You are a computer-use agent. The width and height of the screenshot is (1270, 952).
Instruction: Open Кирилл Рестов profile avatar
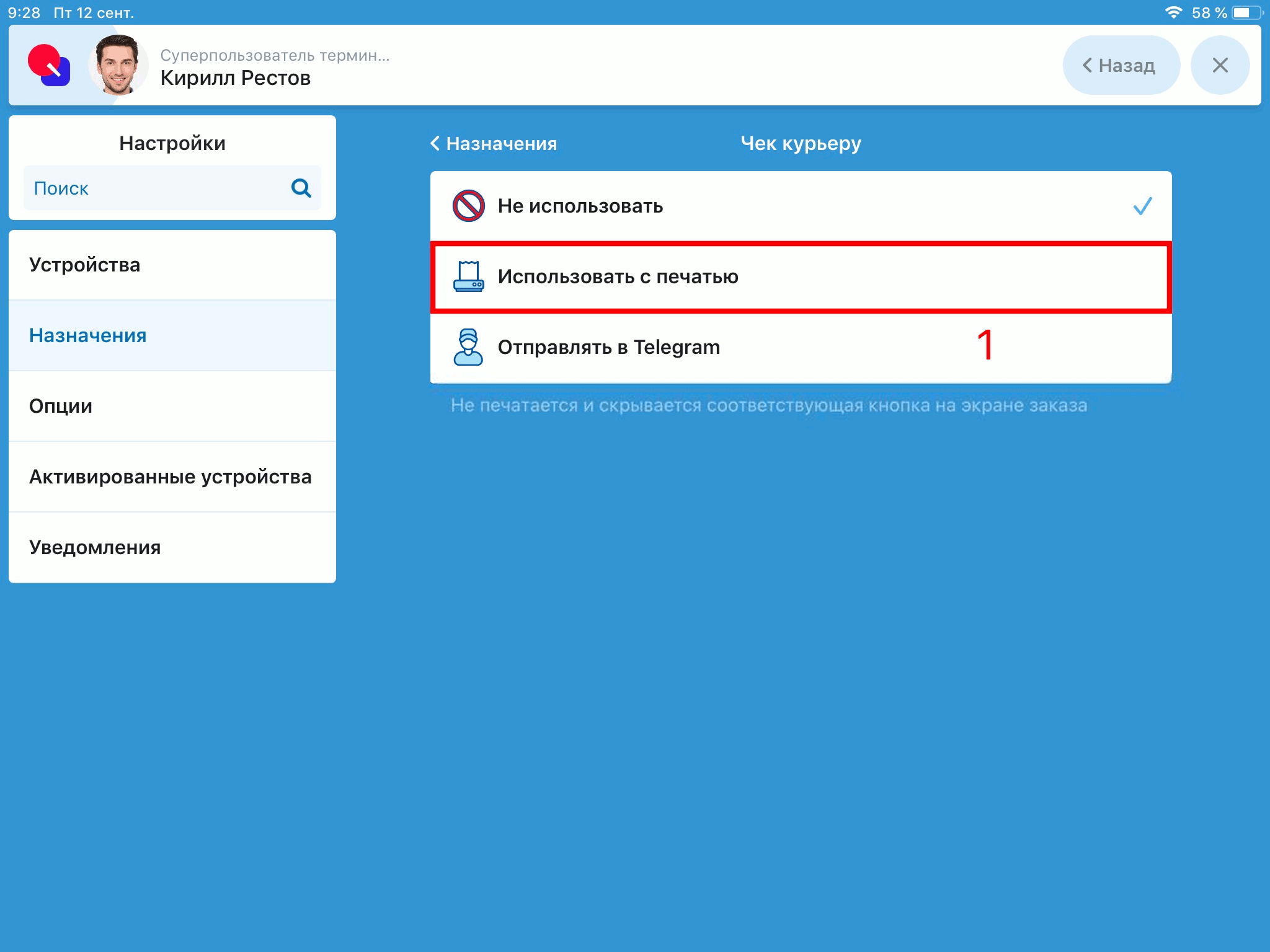pyautogui.click(x=118, y=65)
